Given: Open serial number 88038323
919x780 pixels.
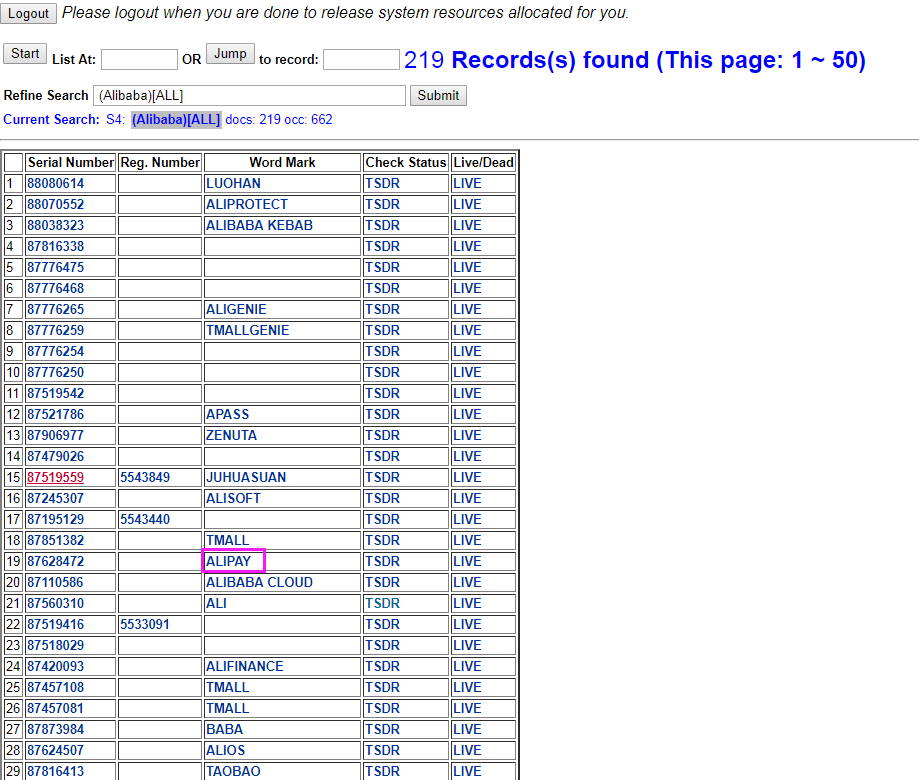Looking at the screenshot, I should (56, 226).
